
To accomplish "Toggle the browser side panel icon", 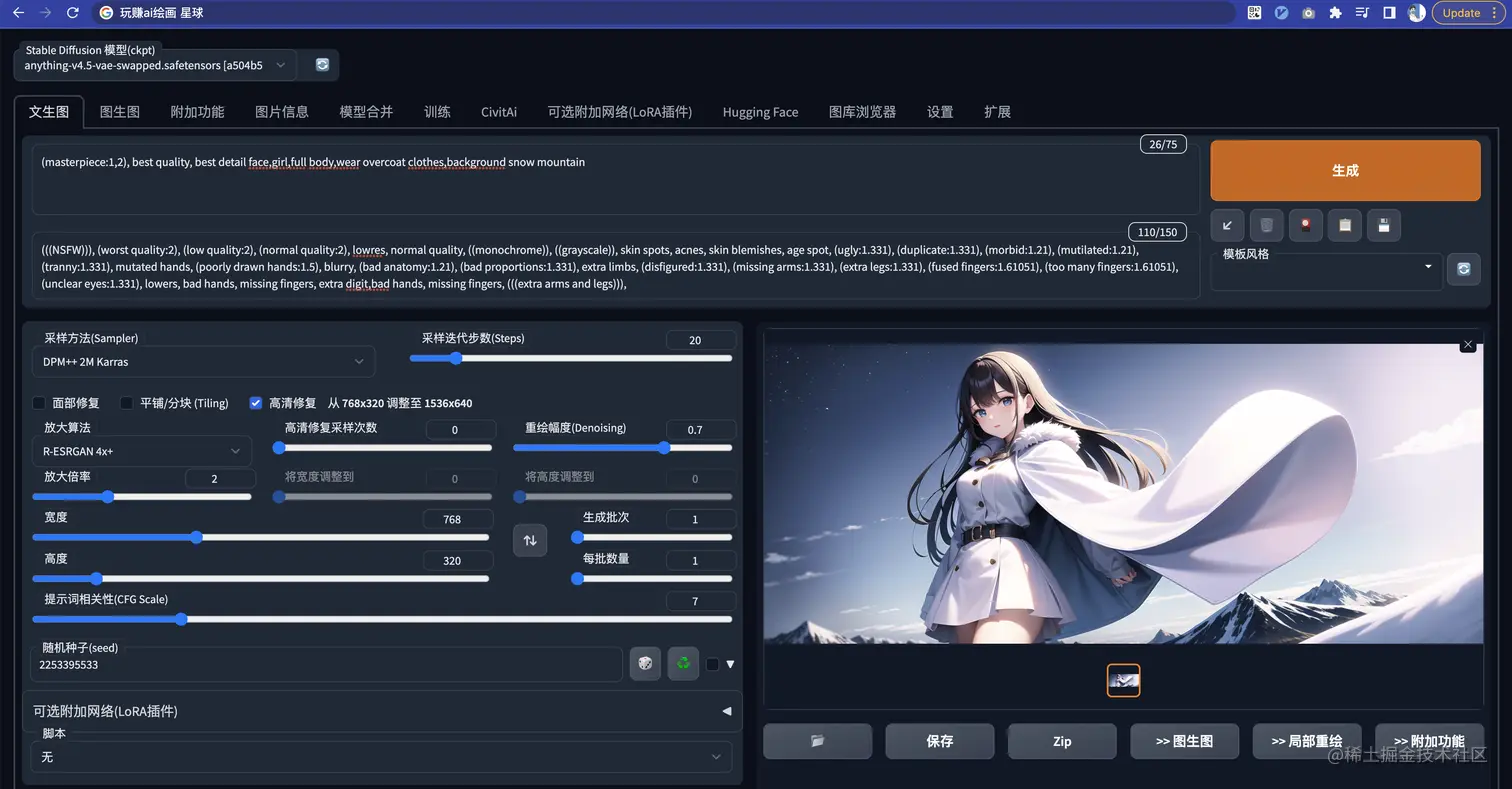I will (1389, 13).
